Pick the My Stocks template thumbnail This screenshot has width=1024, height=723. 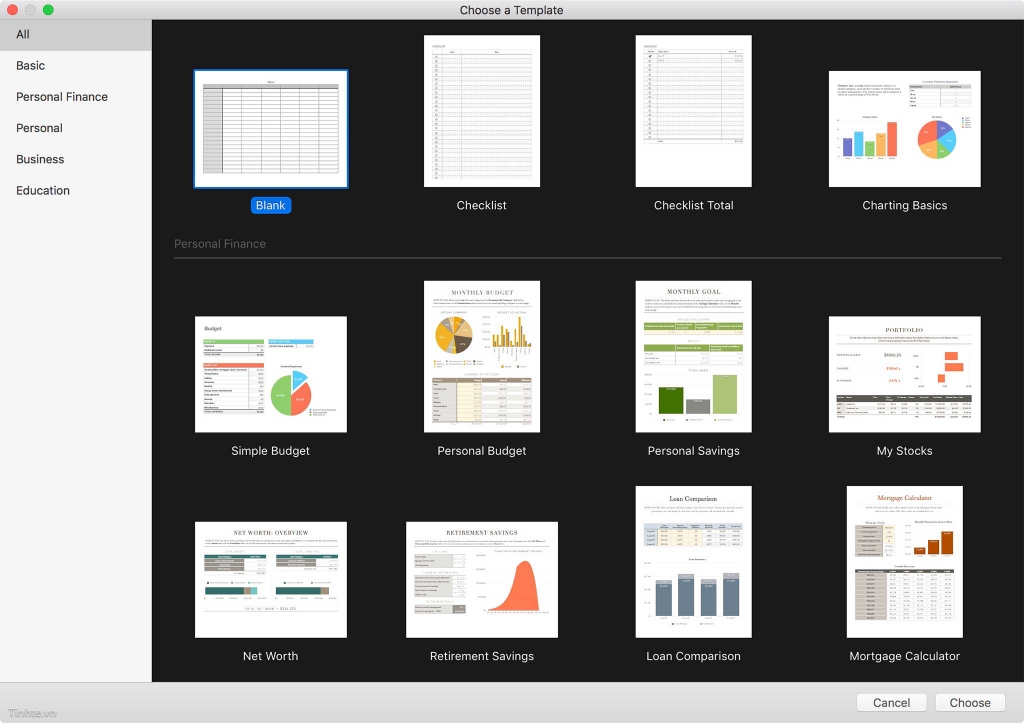tap(904, 374)
